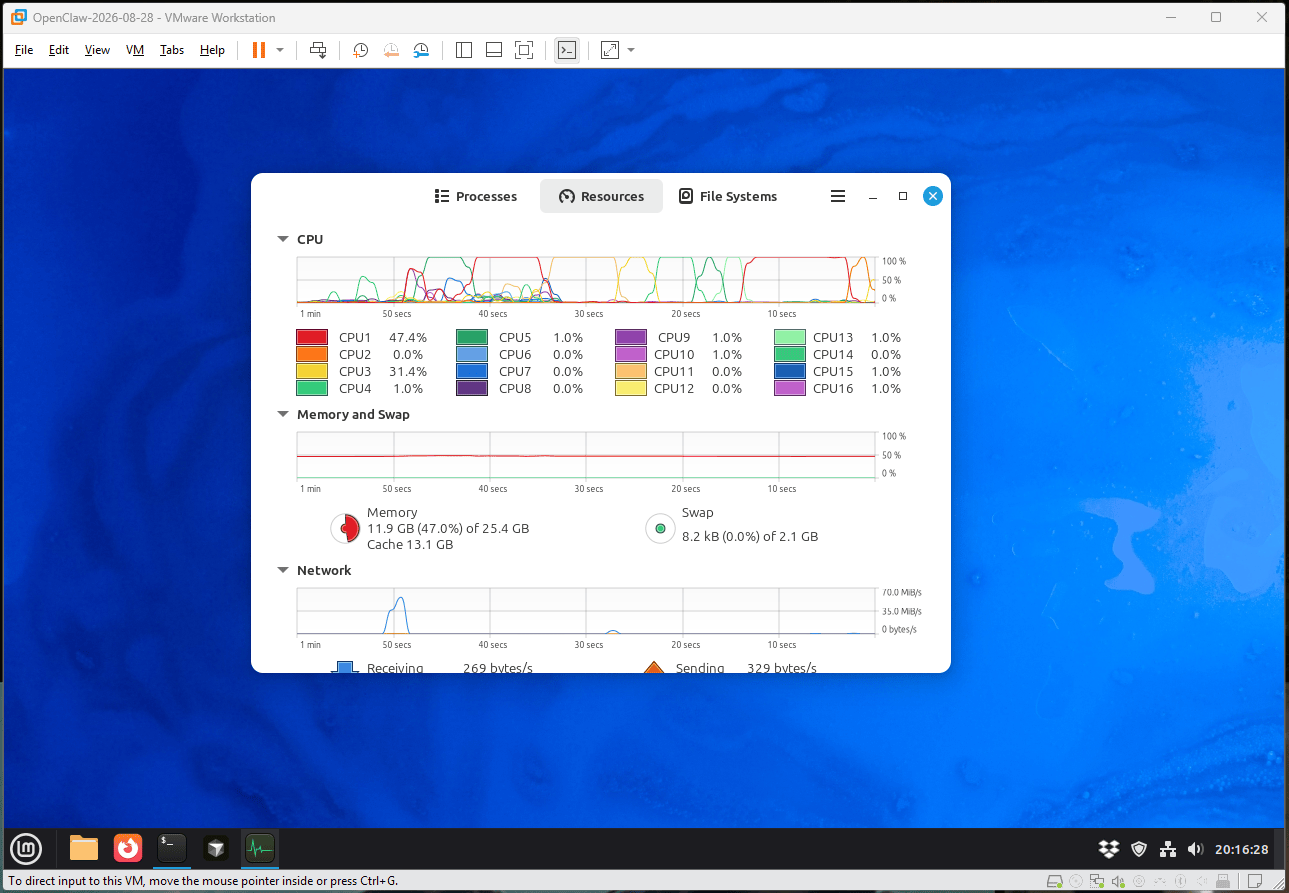
Task: Open the power options dropdown beside pause
Action: pyautogui.click(x=280, y=50)
